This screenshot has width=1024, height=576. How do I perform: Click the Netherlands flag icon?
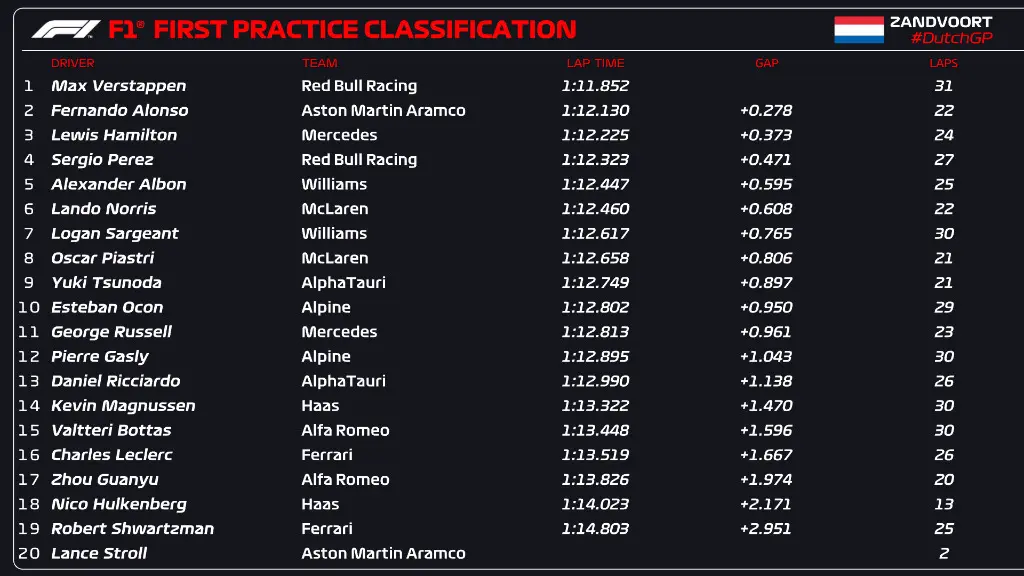[859, 30]
